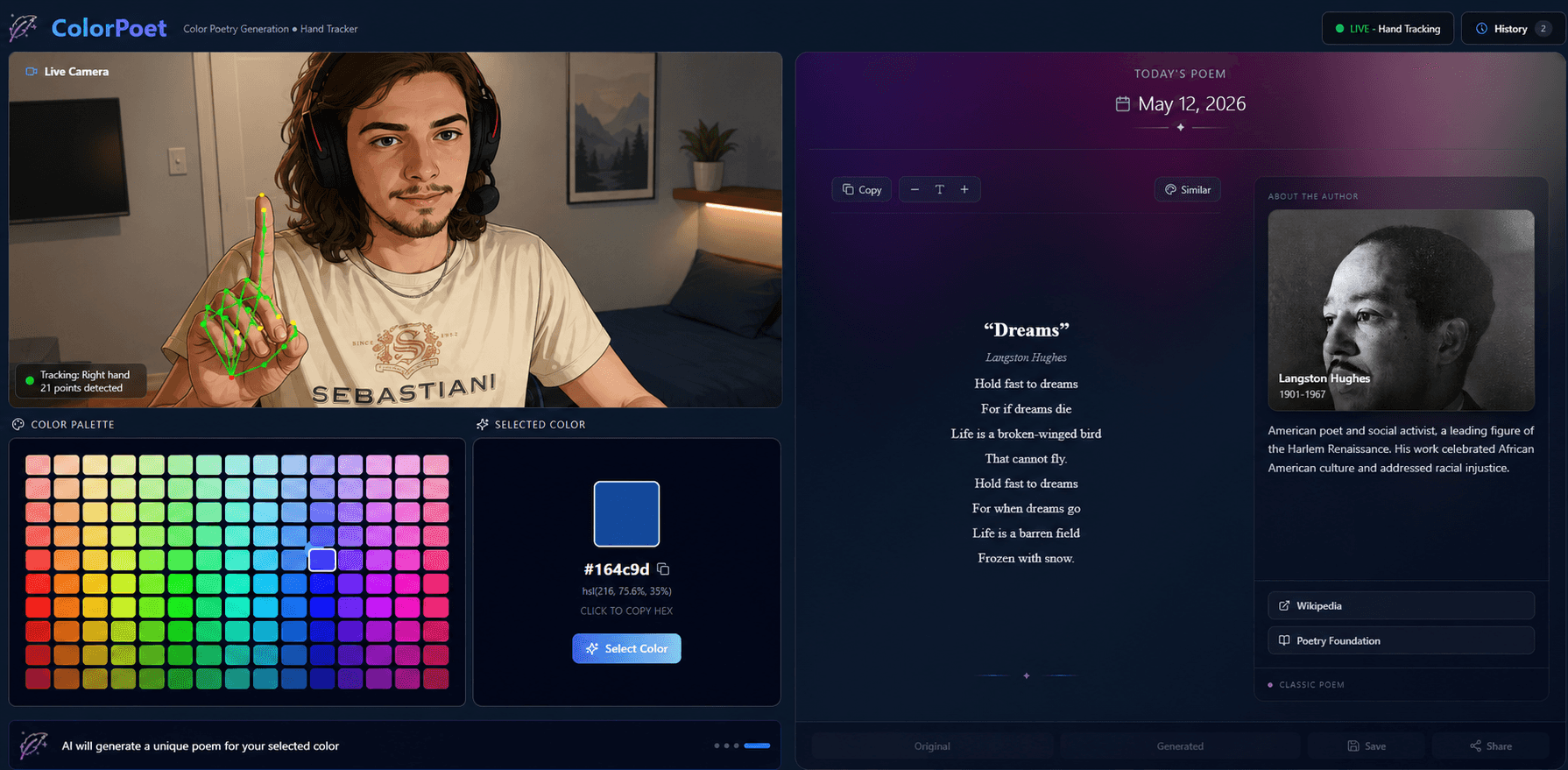Open the History panel
Viewport: 1568px width, 770px height.
pos(1513,29)
